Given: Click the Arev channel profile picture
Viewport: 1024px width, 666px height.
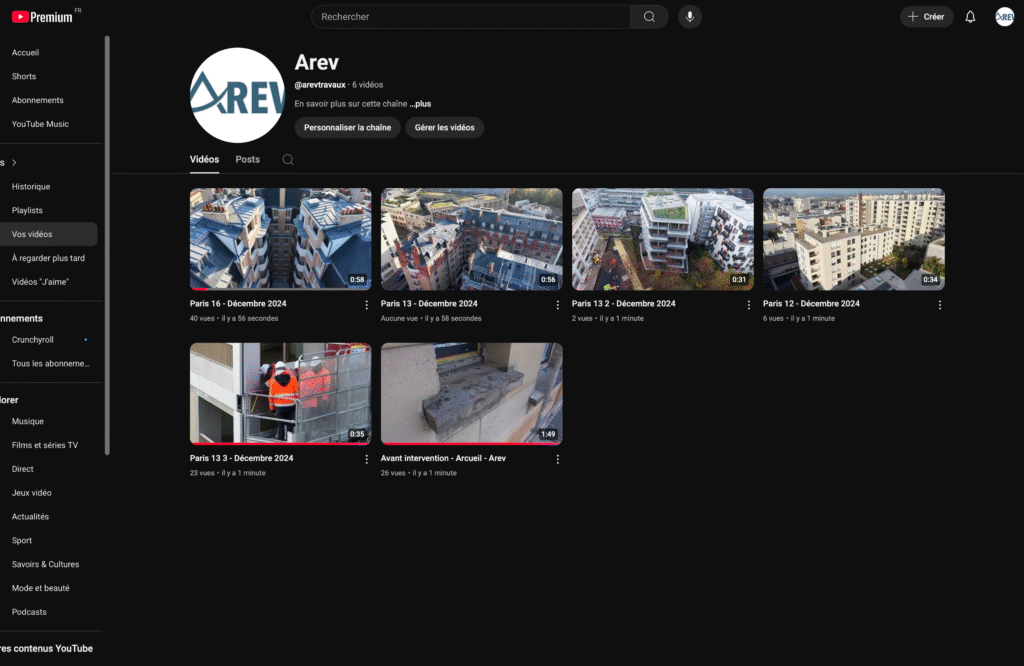Looking at the screenshot, I should 237,95.
